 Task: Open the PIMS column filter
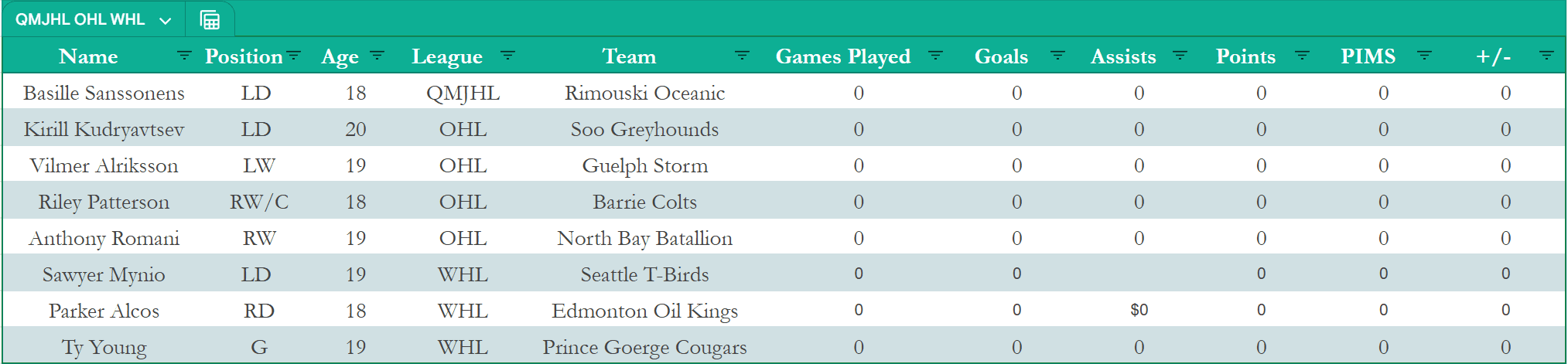coord(1424,56)
